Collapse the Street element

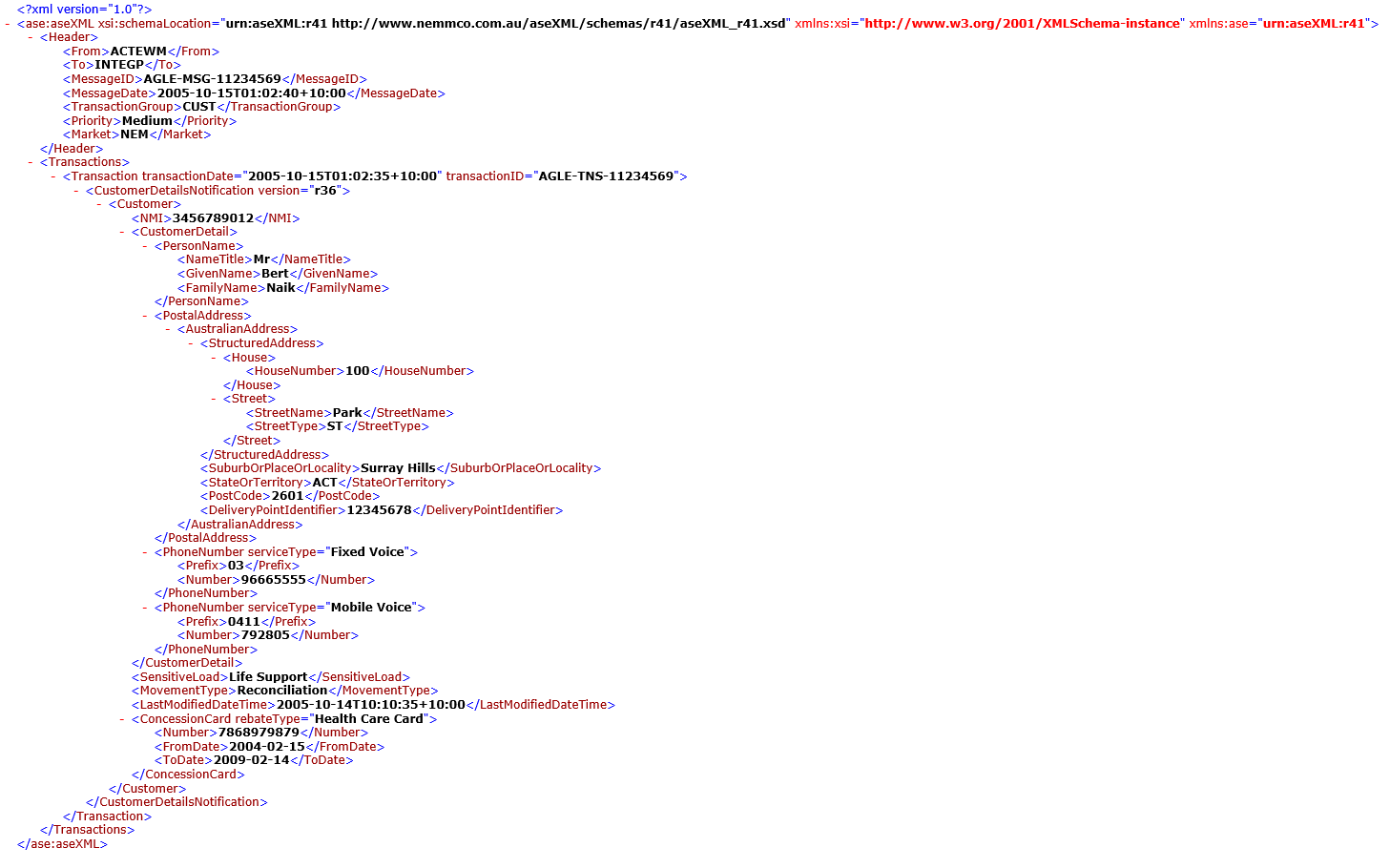pyautogui.click(x=214, y=399)
